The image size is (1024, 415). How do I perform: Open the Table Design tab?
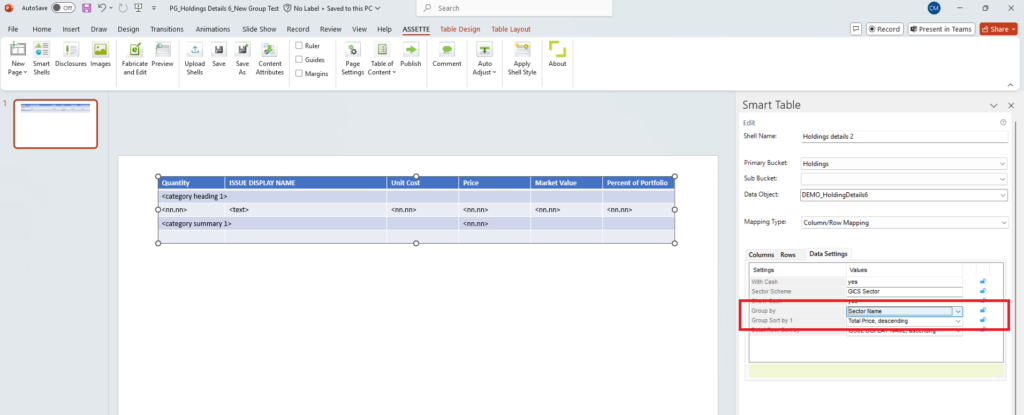[x=460, y=29]
